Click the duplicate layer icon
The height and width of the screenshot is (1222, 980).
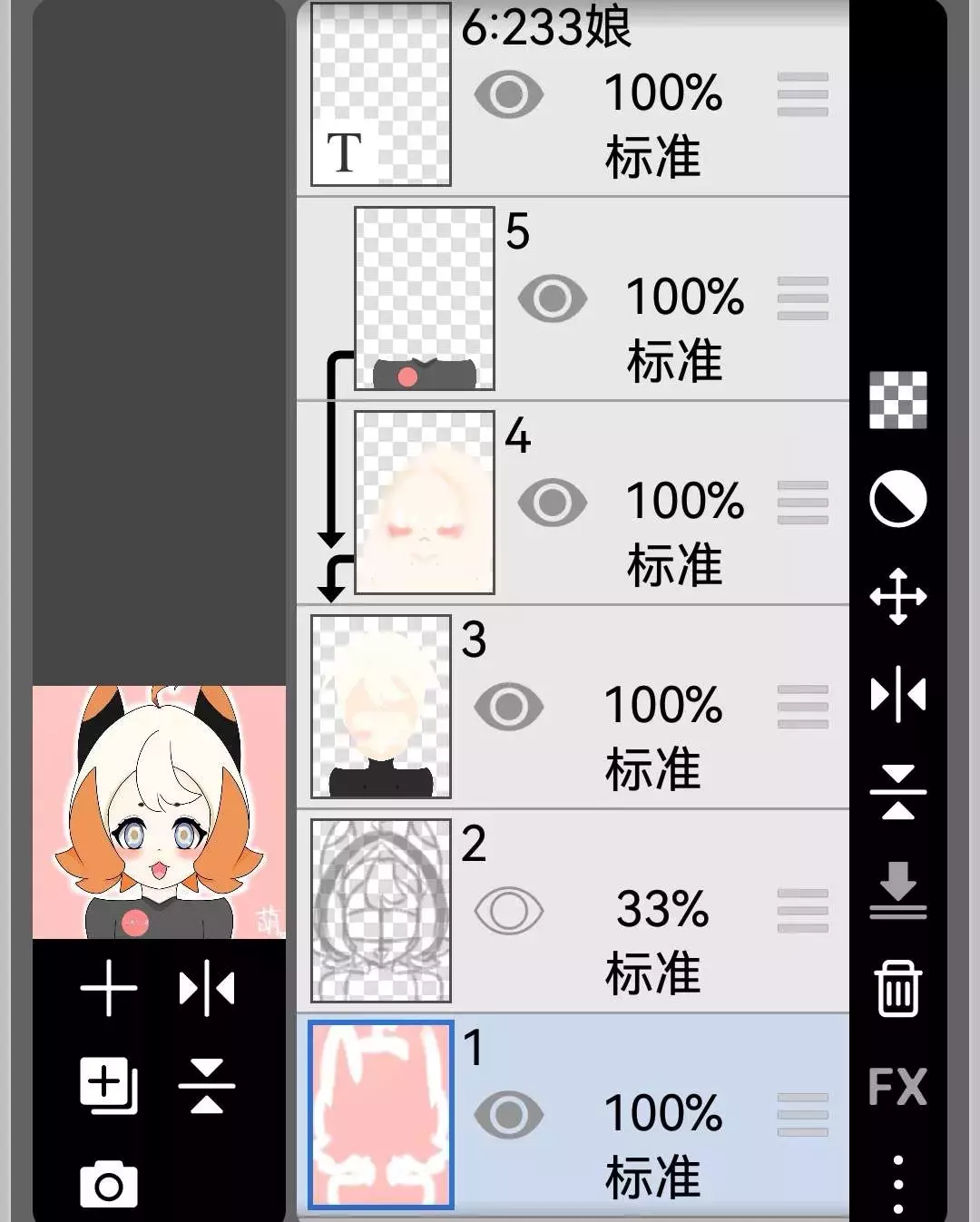[109, 1086]
